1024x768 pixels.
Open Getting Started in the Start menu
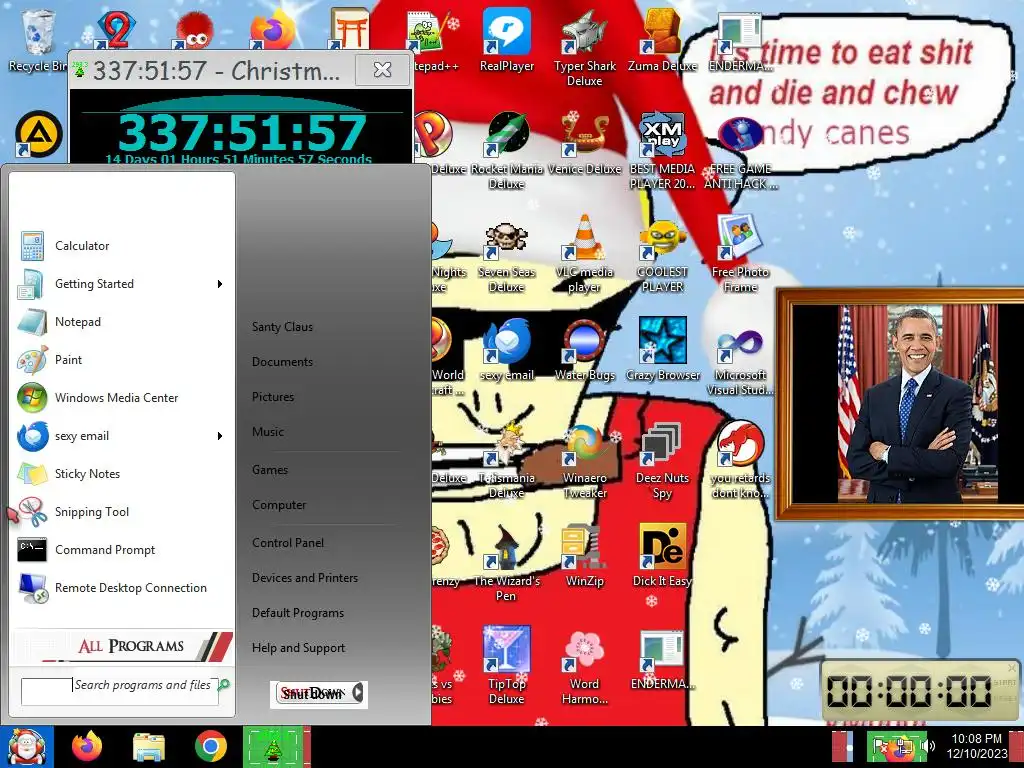(121, 284)
